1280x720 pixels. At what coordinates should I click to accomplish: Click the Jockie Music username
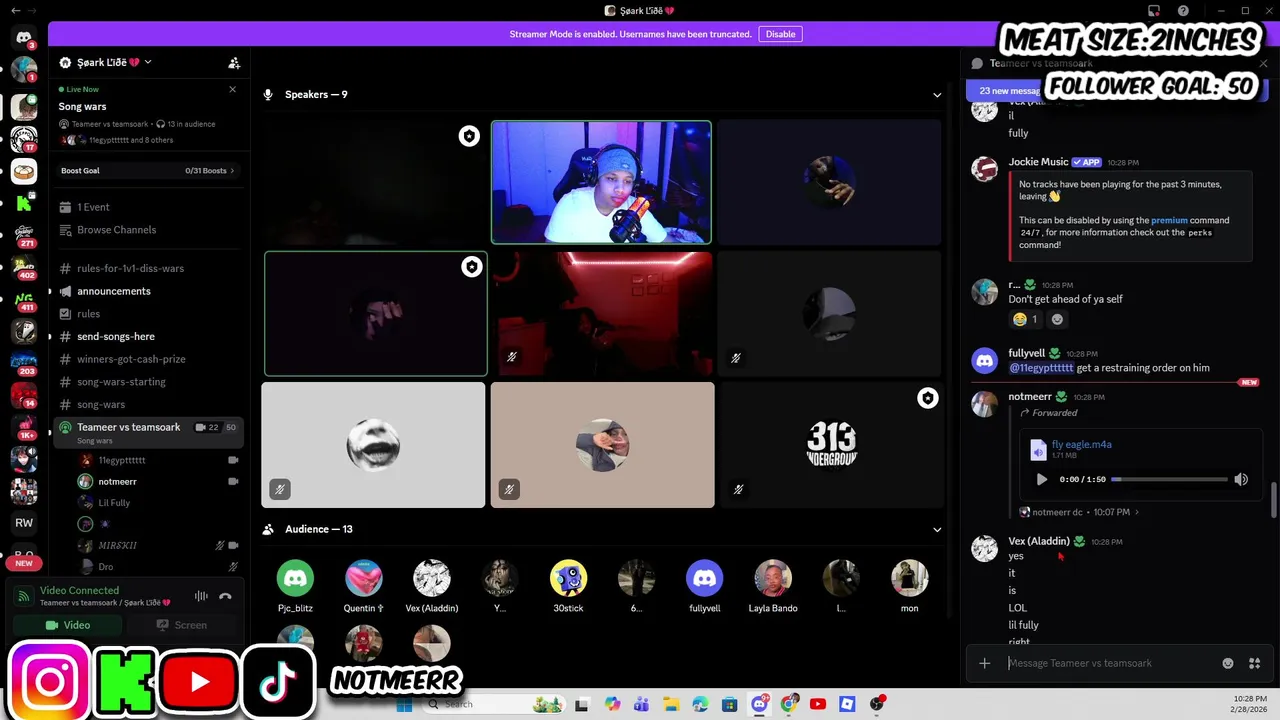coord(1038,162)
